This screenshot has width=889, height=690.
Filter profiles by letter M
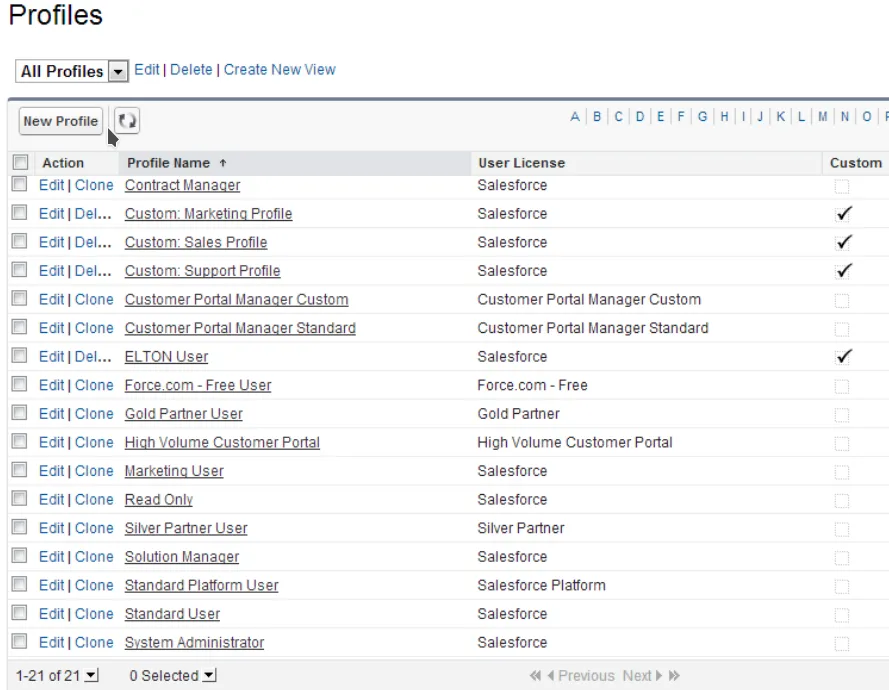coord(823,117)
